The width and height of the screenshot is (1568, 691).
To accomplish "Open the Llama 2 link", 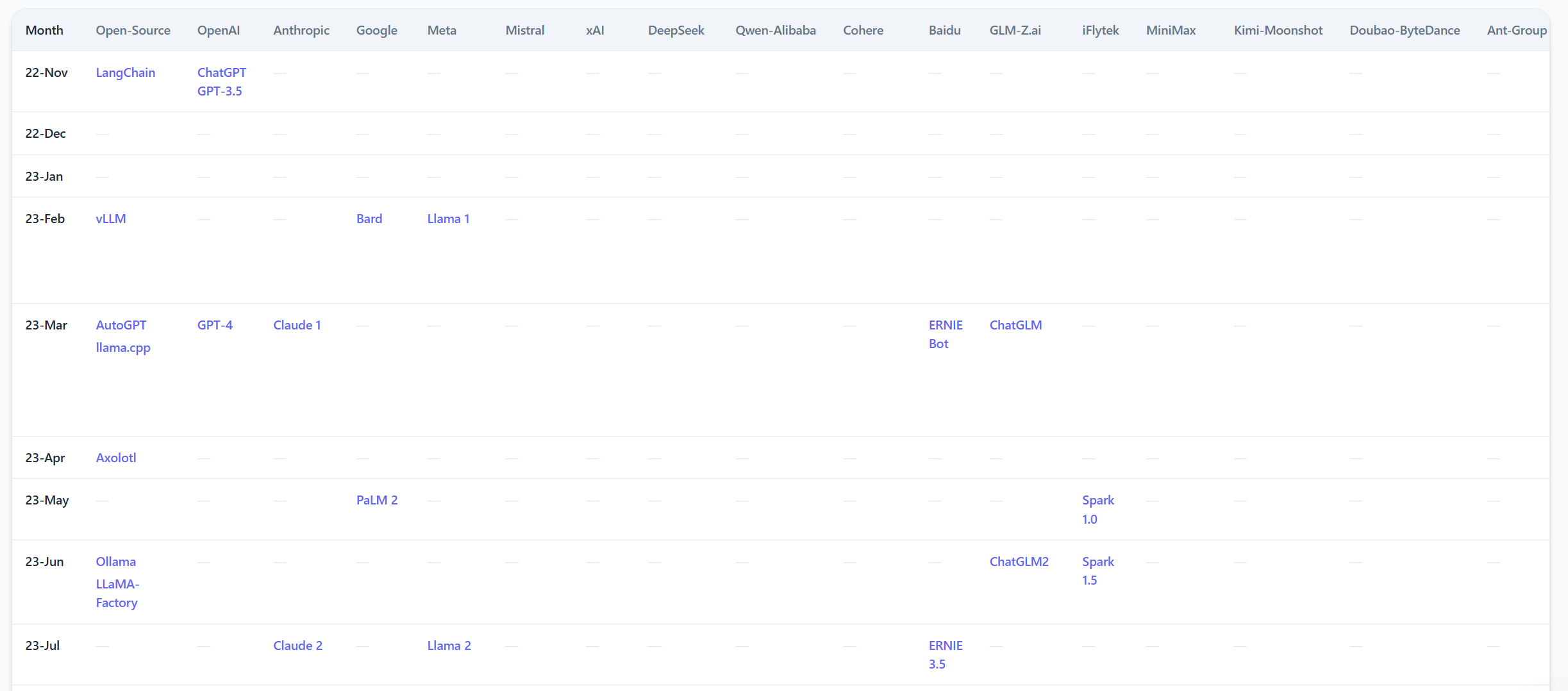I will (x=449, y=645).
